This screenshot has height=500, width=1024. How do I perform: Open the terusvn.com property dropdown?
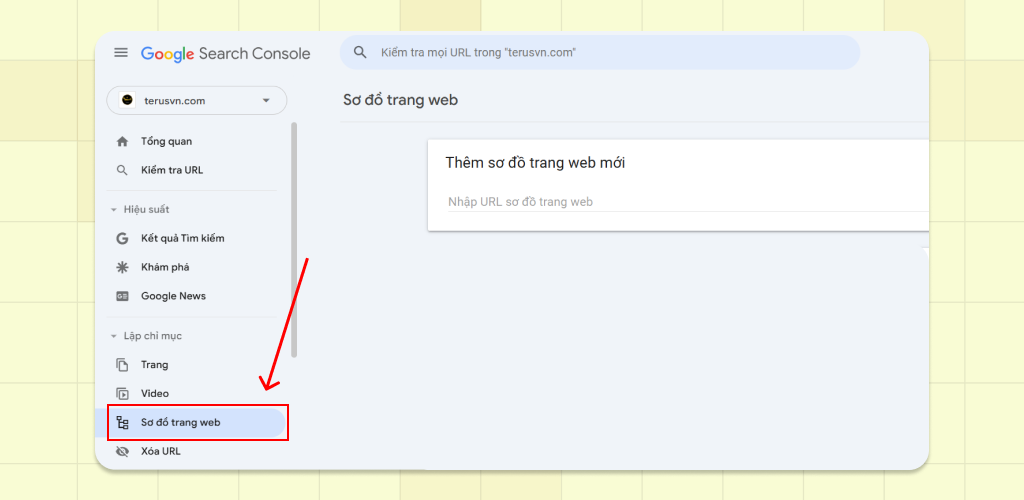[x=197, y=101]
